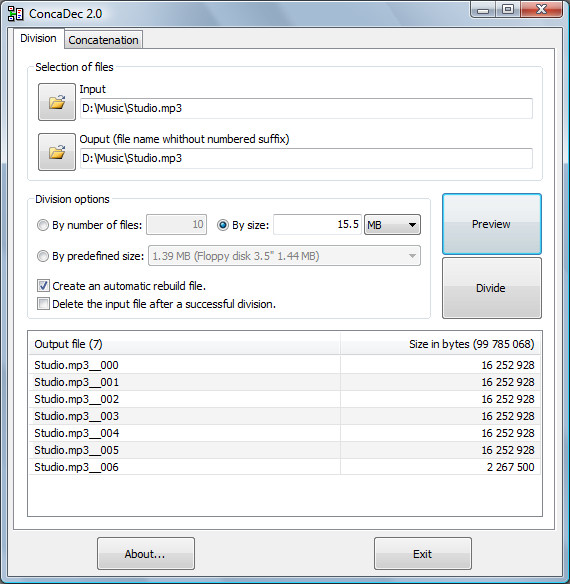This screenshot has height=584, width=570.
Task: Open the Output file browse folder icon
Action: (57, 152)
